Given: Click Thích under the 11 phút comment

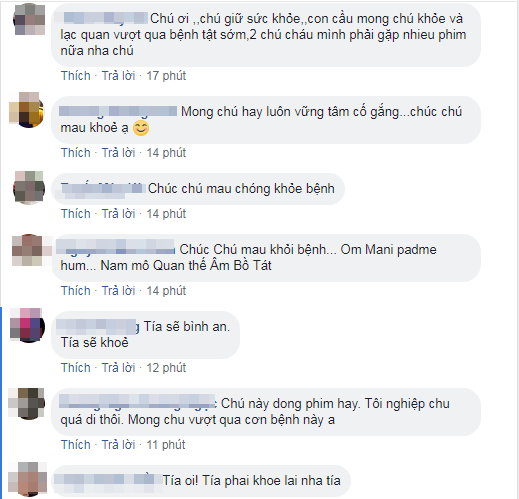Looking at the screenshot, I should pyautogui.click(x=76, y=445).
